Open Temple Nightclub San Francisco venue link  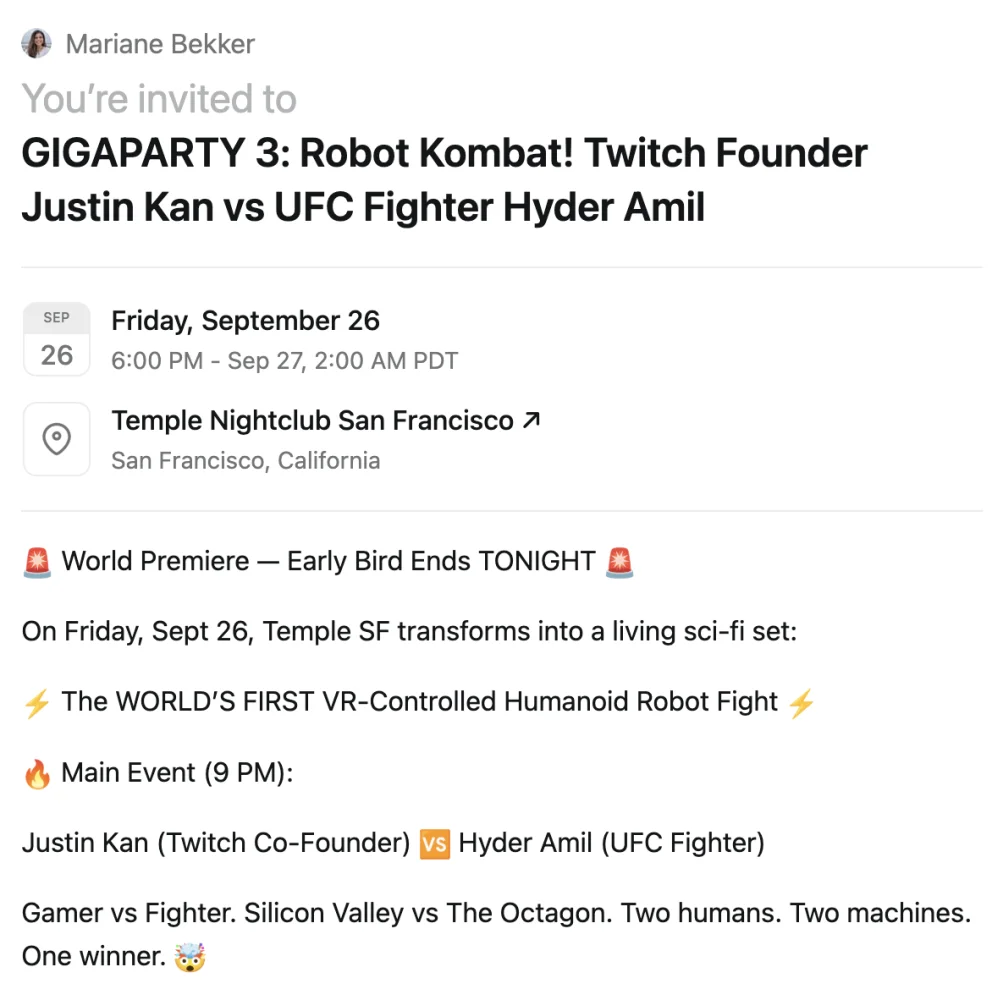(312, 421)
